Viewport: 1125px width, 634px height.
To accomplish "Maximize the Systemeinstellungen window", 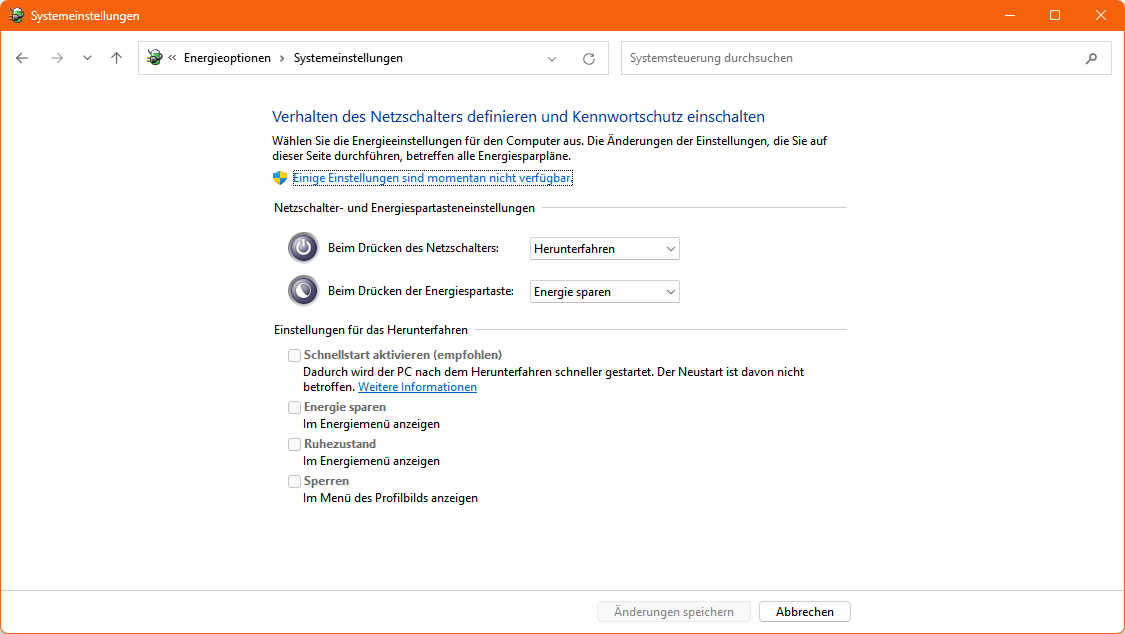I will [1055, 15].
